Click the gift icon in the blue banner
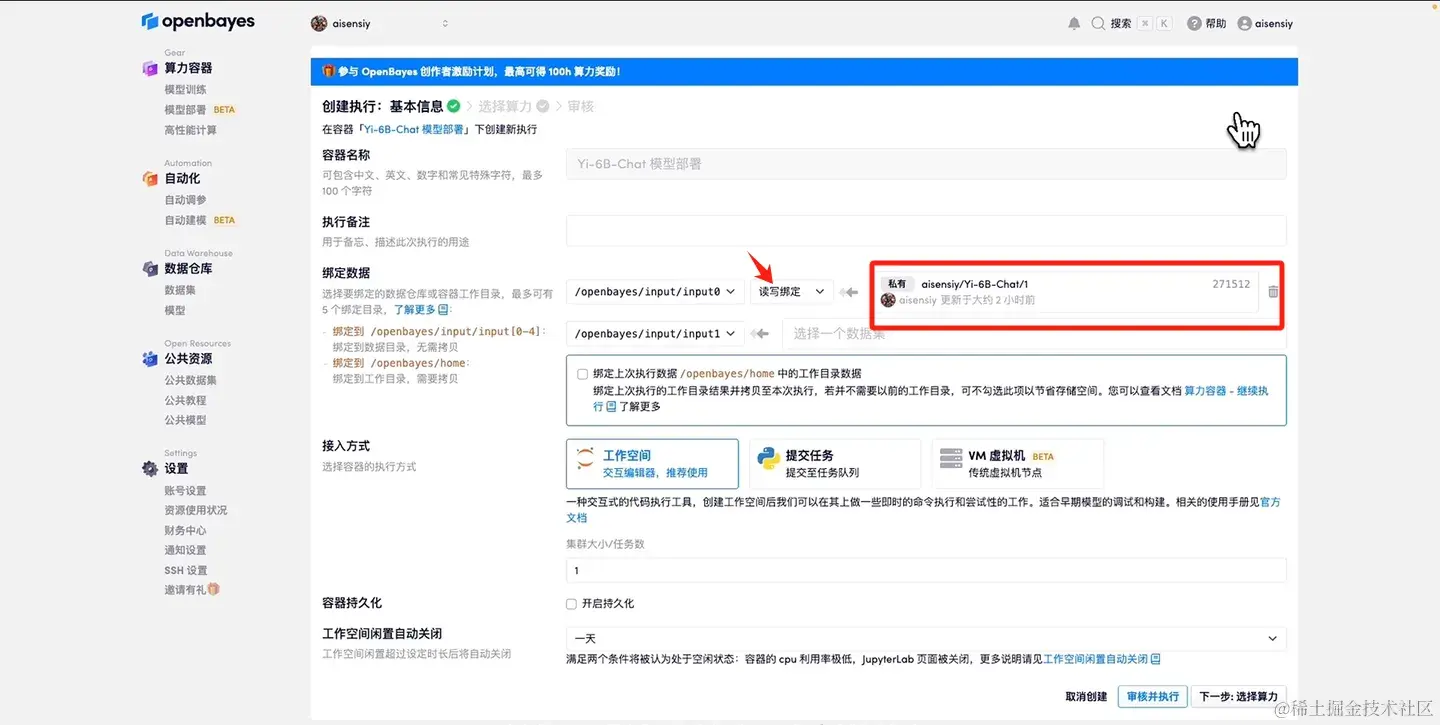 click(328, 72)
